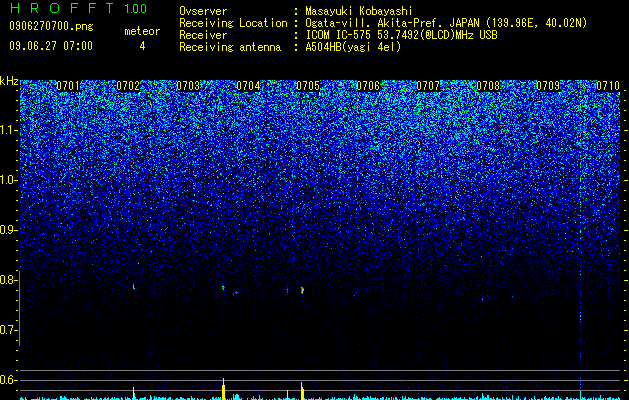629x400 pixels.
Task: Click the meteor count value 4
Action: pyautogui.click(x=142, y=46)
